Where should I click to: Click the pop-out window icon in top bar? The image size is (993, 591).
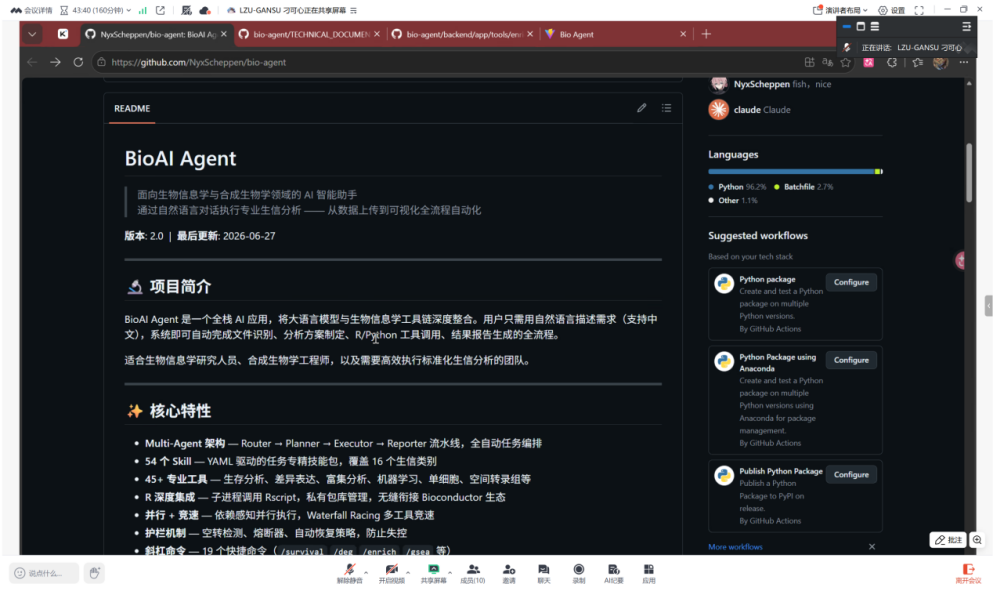[160, 10]
